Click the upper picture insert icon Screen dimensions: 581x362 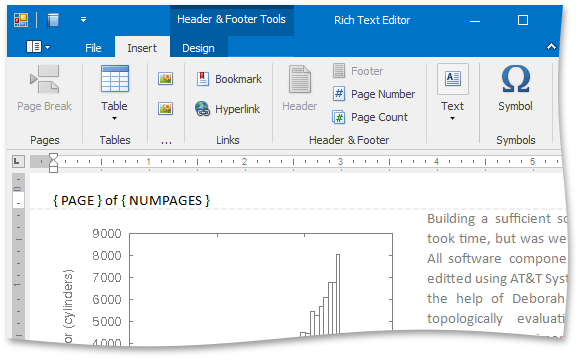coord(165,79)
